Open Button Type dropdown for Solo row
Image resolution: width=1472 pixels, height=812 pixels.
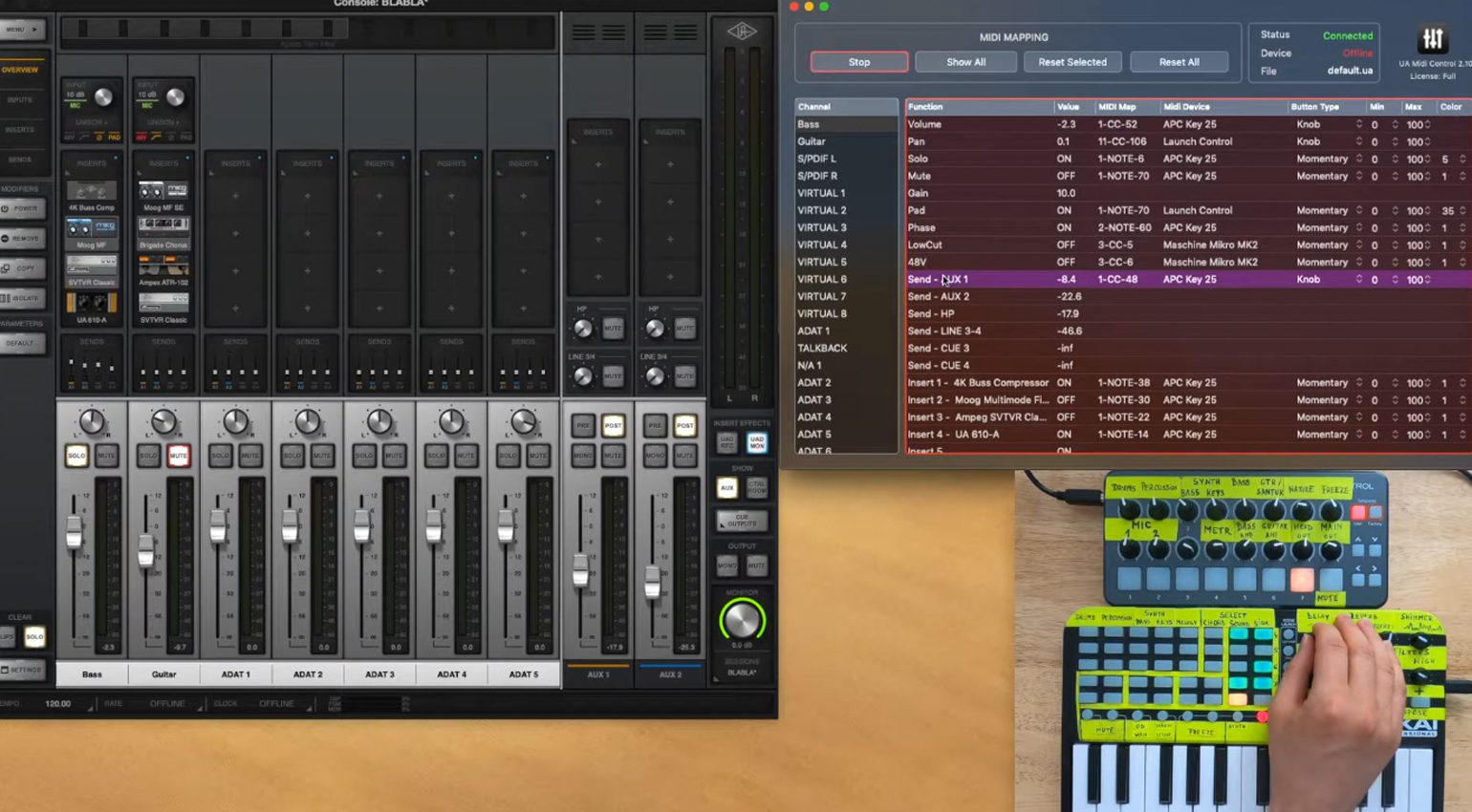[x=1358, y=159]
